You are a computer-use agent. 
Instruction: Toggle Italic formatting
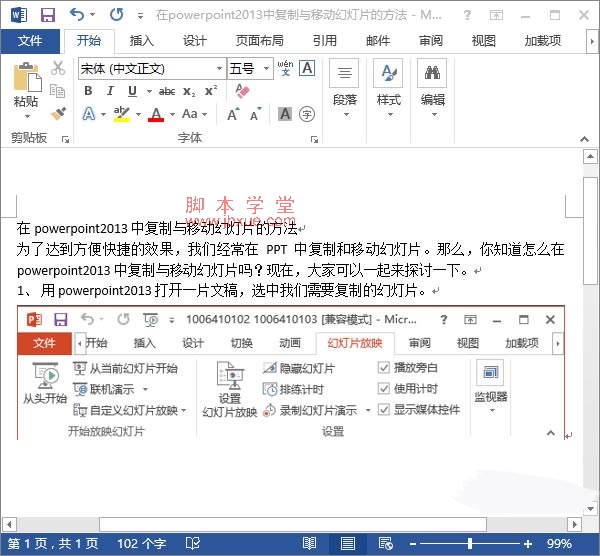click(110, 91)
